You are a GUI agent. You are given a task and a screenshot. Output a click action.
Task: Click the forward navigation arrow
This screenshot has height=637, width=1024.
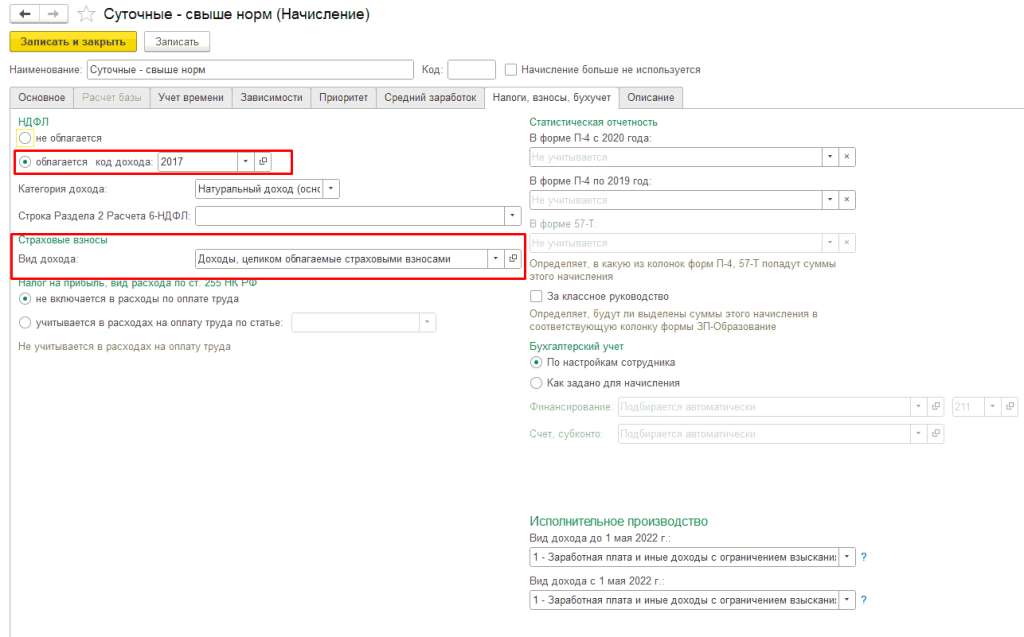[53, 14]
